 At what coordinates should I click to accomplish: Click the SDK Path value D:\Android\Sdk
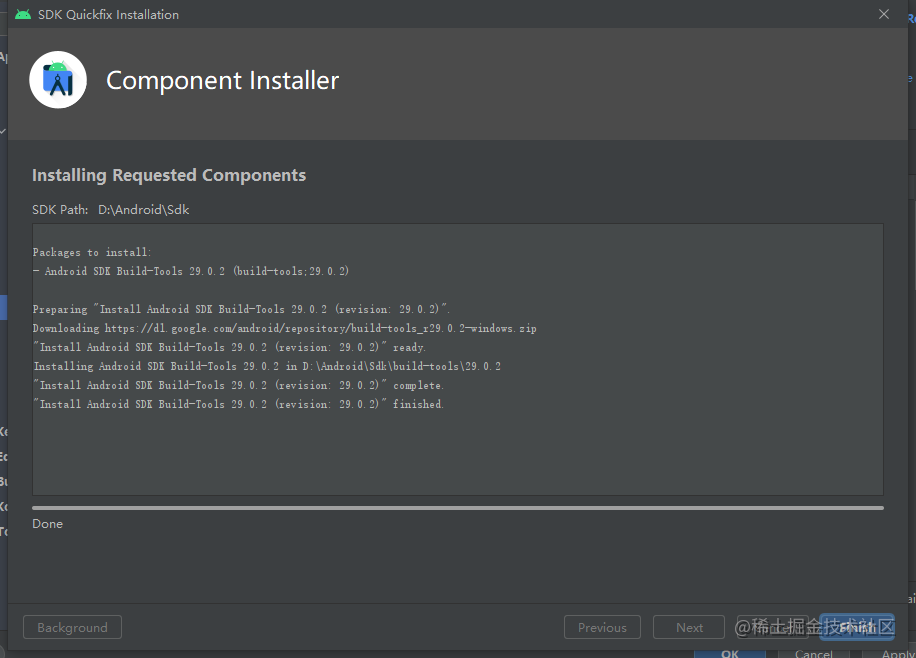143,210
